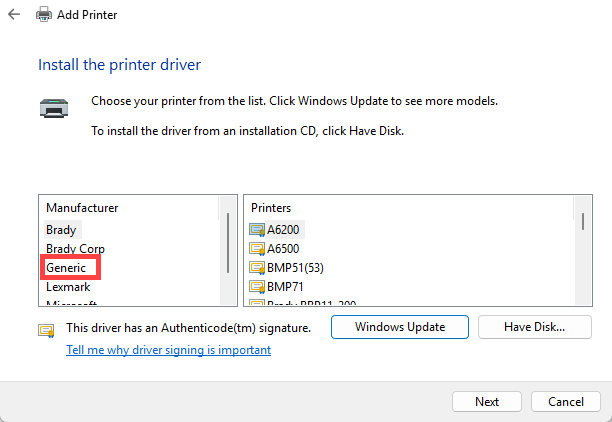Select Lexmark manufacturer entry
This screenshot has height=422, width=612.
click(x=68, y=287)
